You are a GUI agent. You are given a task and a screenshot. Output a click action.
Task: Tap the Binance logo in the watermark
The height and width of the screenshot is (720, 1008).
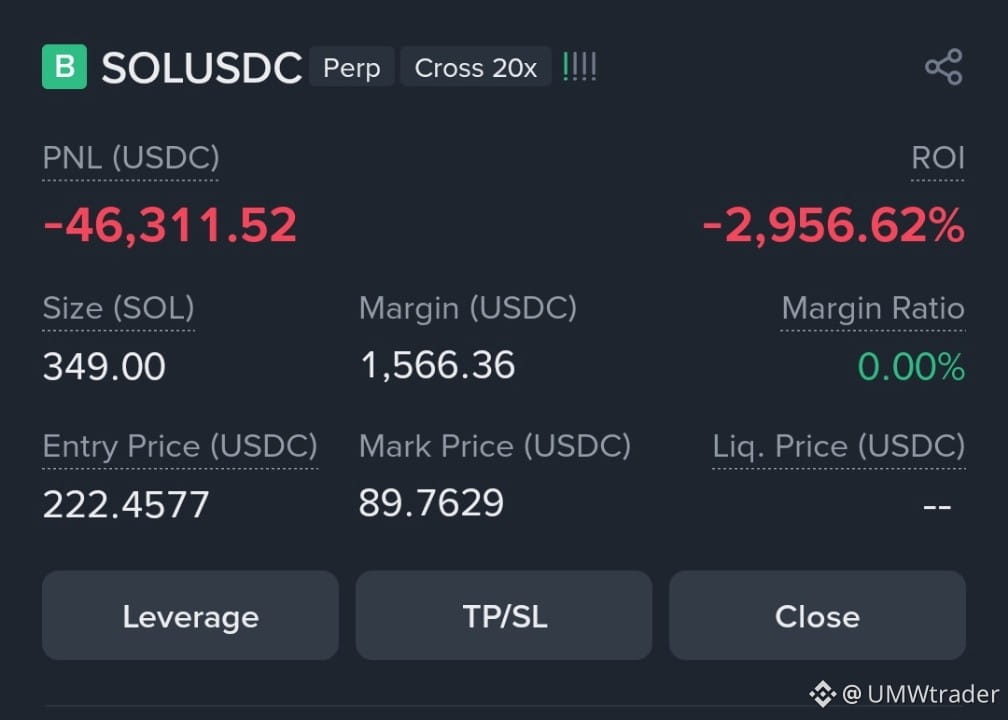click(x=822, y=694)
